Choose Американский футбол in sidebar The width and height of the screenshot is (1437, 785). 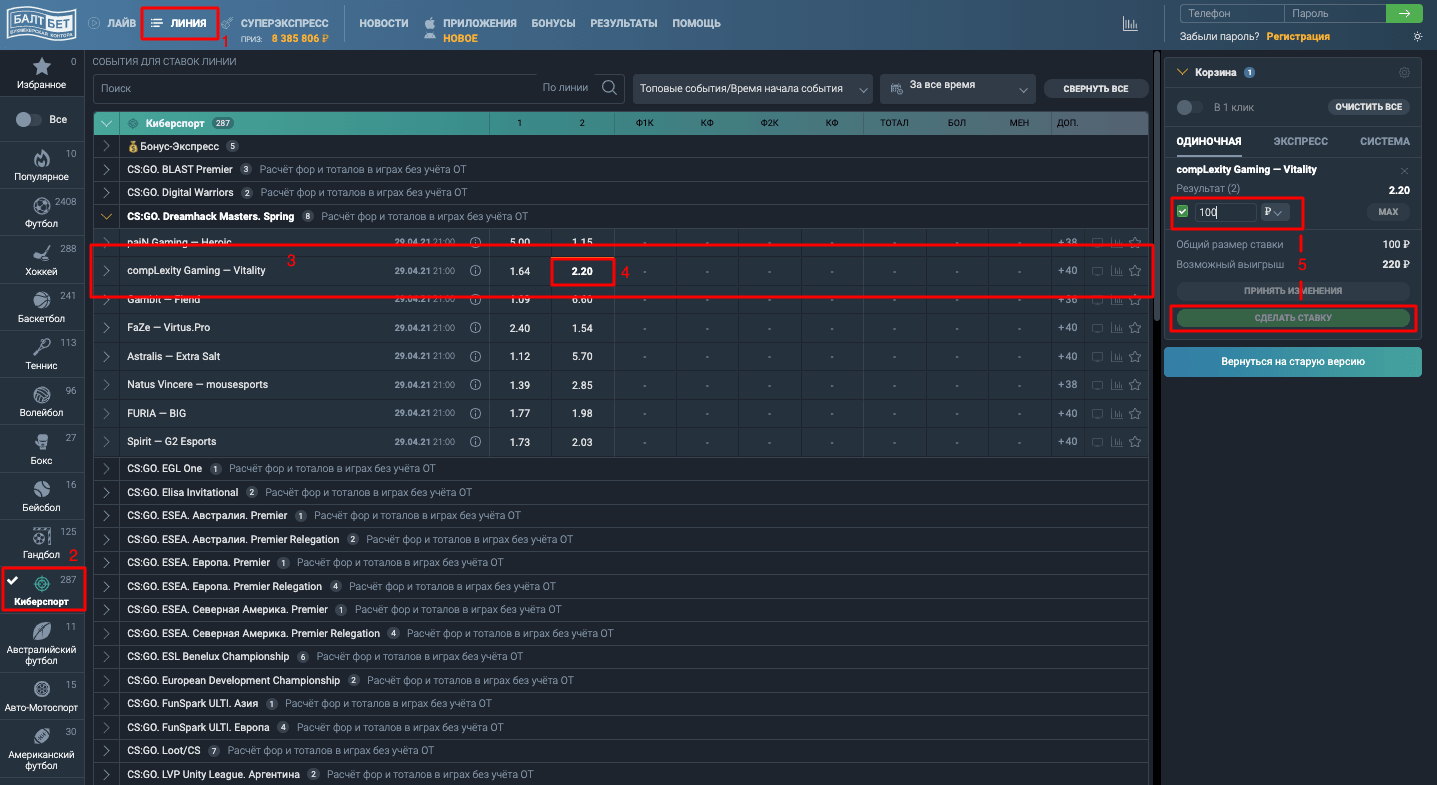pos(42,750)
